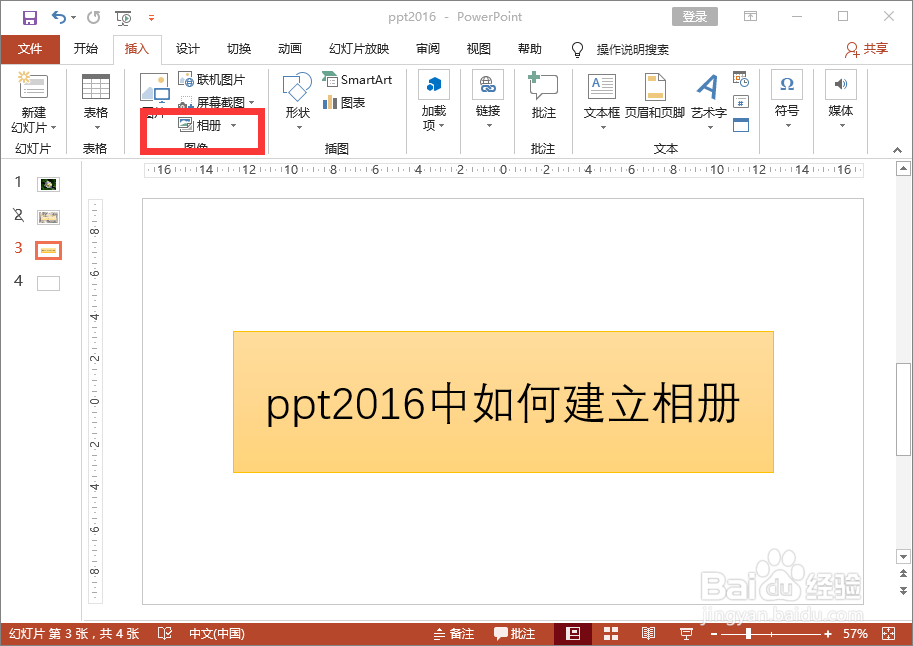This screenshot has height=646, width=913.
Task: Switch to the 切换 tab
Action: coord(239,49)
